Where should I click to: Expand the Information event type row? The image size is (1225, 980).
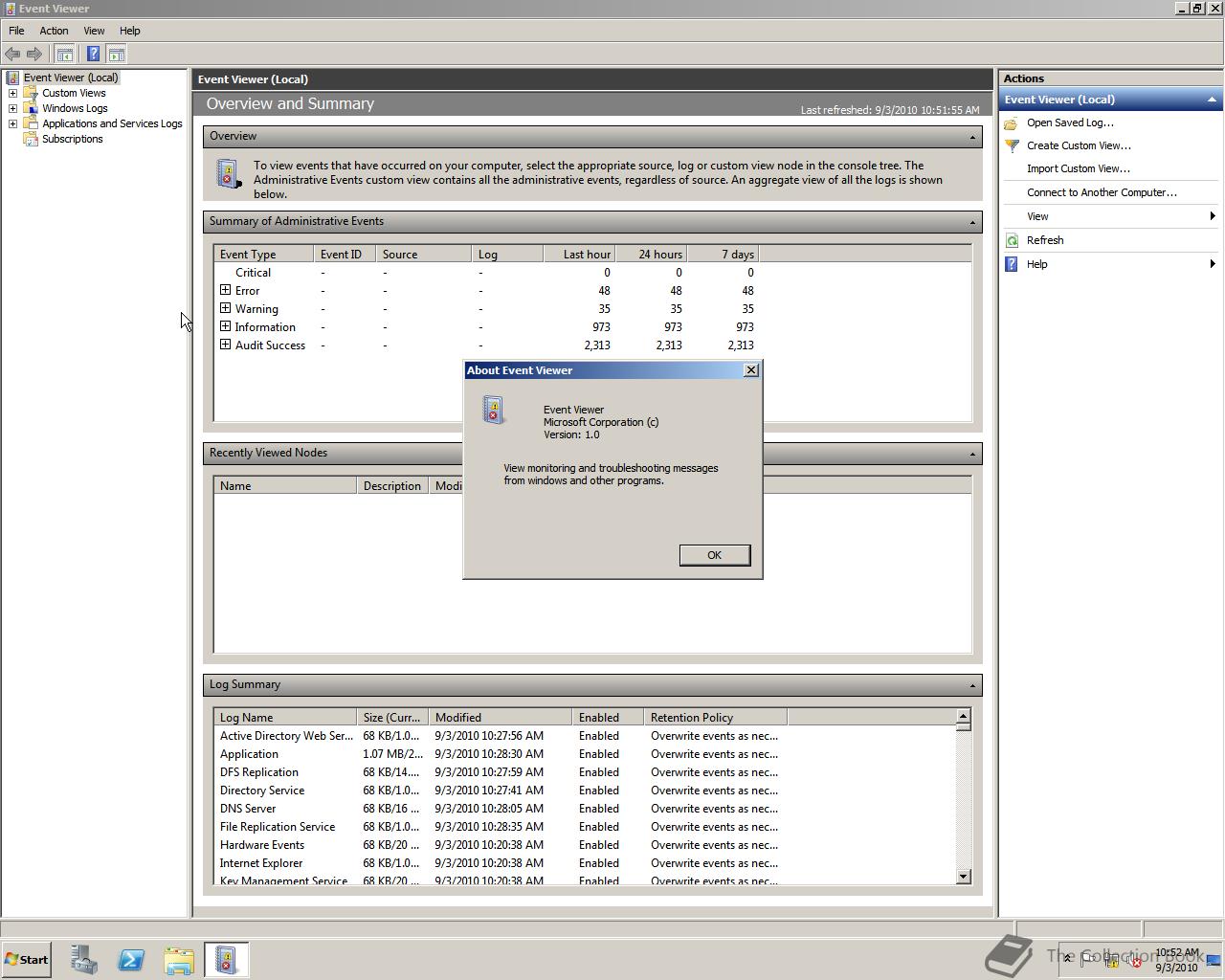(225, 326)
